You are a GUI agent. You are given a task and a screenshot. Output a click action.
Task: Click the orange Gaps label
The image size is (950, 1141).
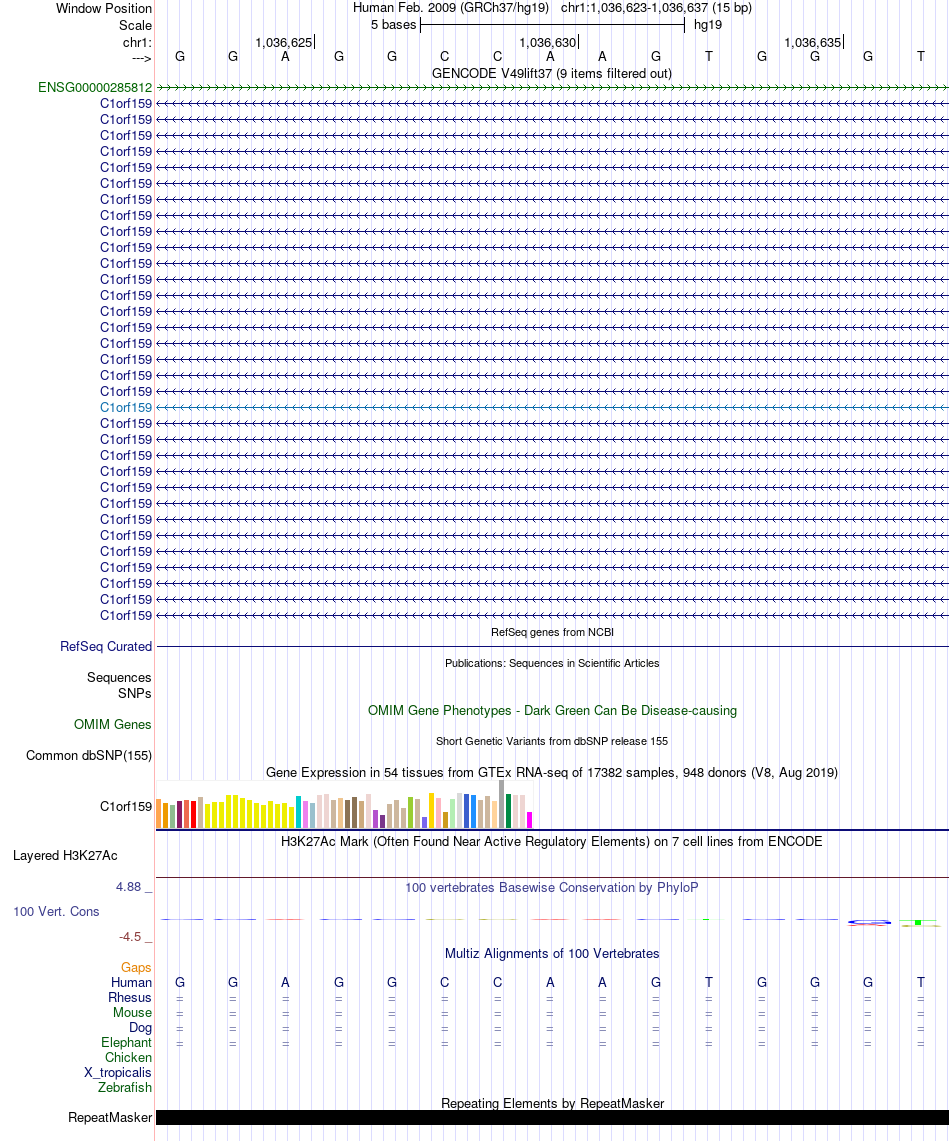point(136,967)
